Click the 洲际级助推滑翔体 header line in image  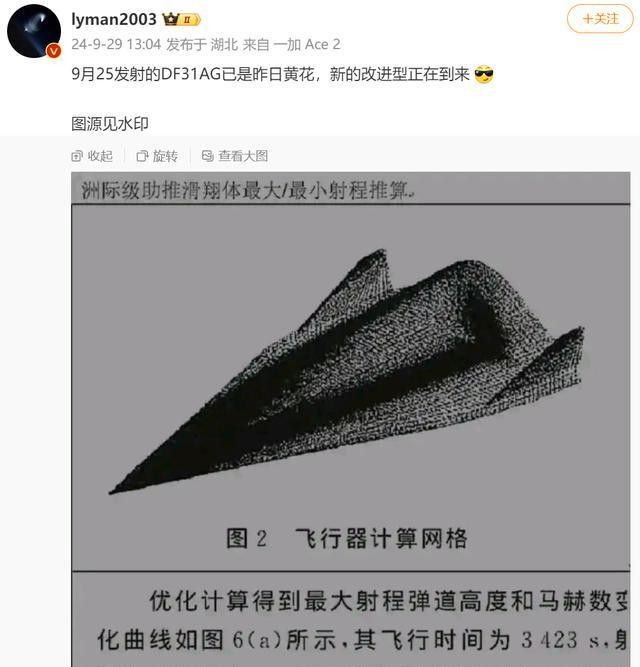pyautogui.click(x=247, y=190)
